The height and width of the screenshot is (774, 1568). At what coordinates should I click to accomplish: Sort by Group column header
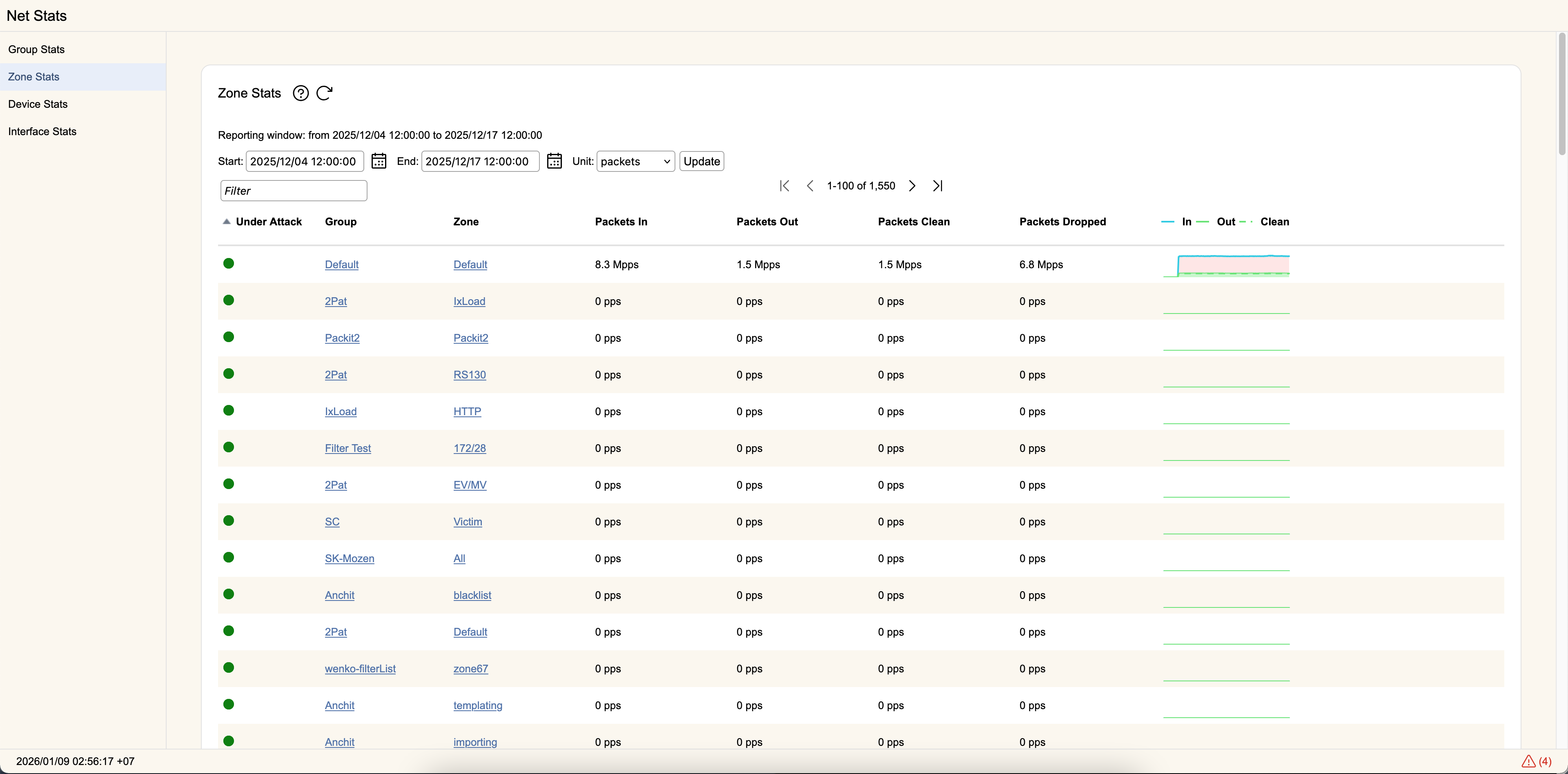pyautogui.click(x=340, y=222)
